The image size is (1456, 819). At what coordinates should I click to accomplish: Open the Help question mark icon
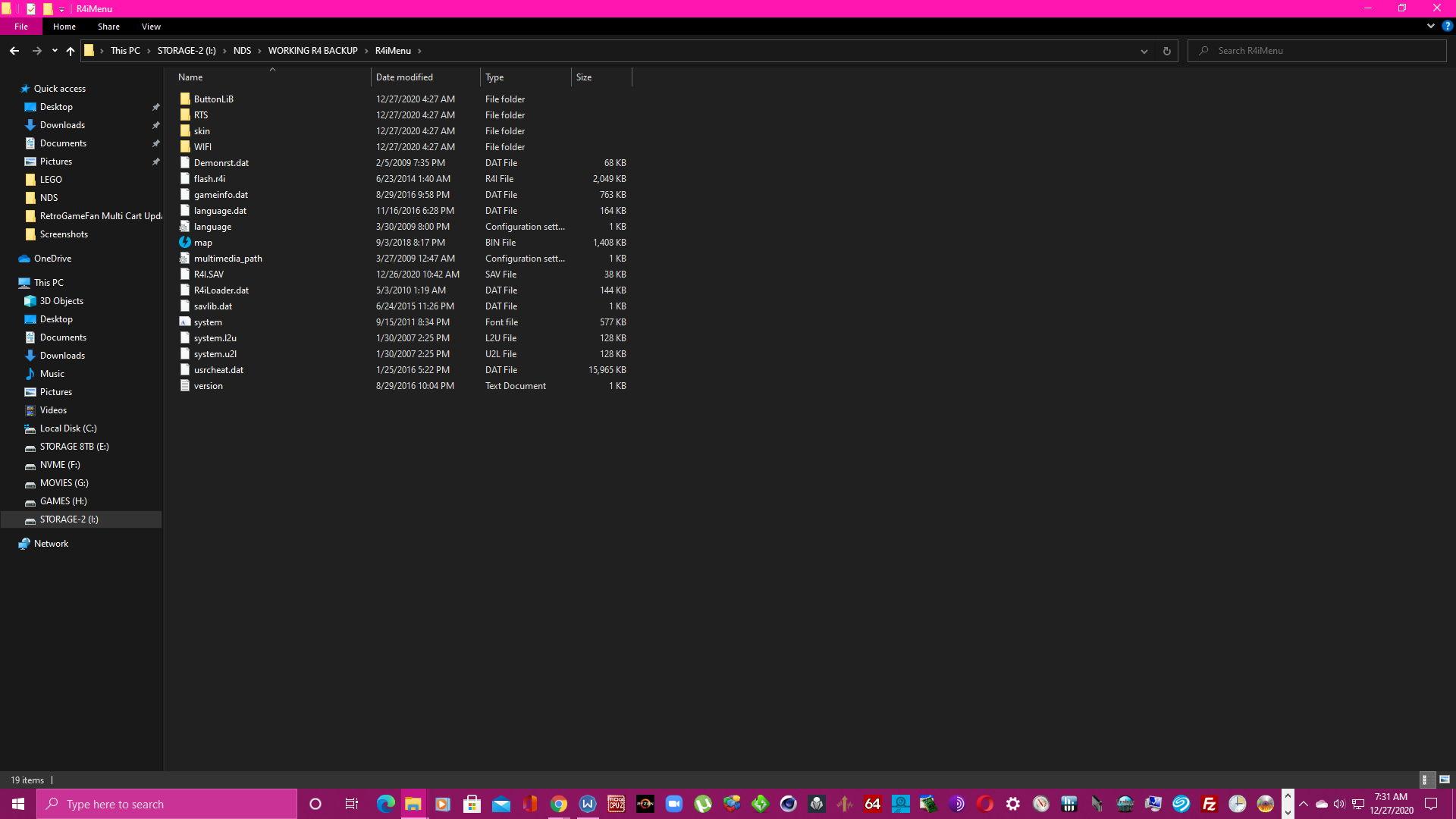click(x=1447, y=26)
